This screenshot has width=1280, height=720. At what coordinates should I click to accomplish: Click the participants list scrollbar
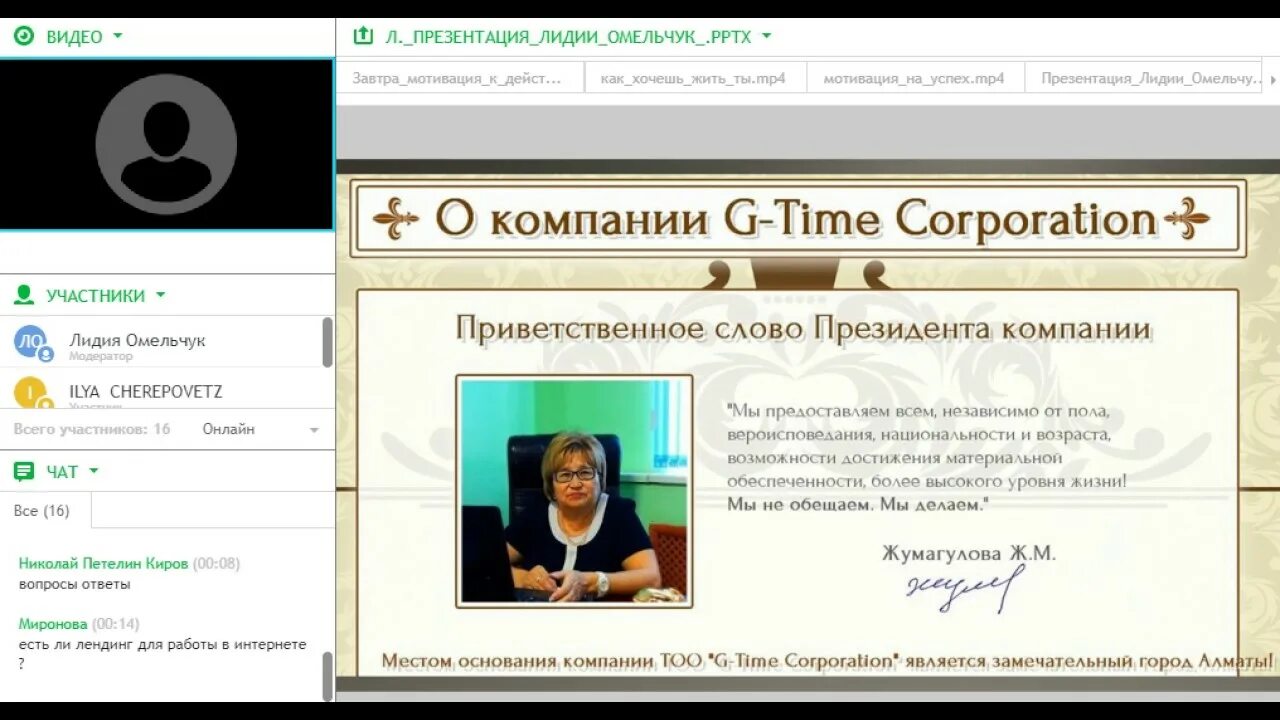coord(327,343)
